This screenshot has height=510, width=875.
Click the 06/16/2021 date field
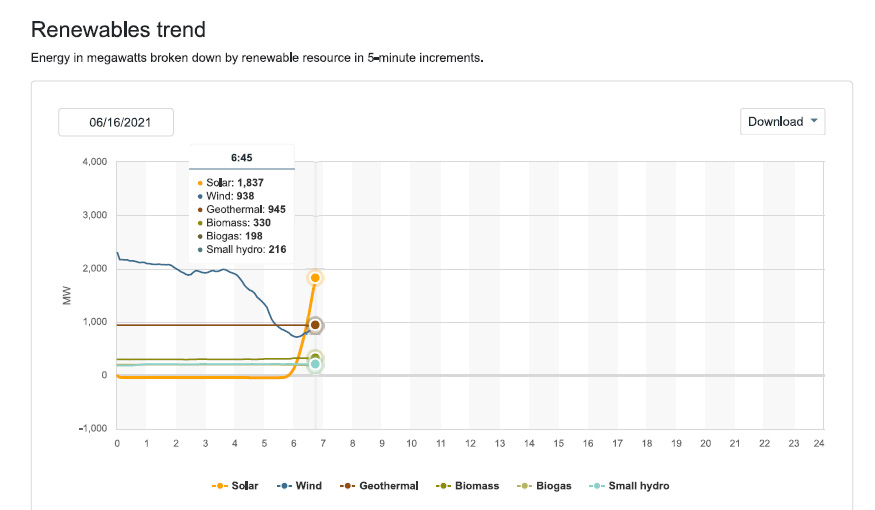pos(116,122)
